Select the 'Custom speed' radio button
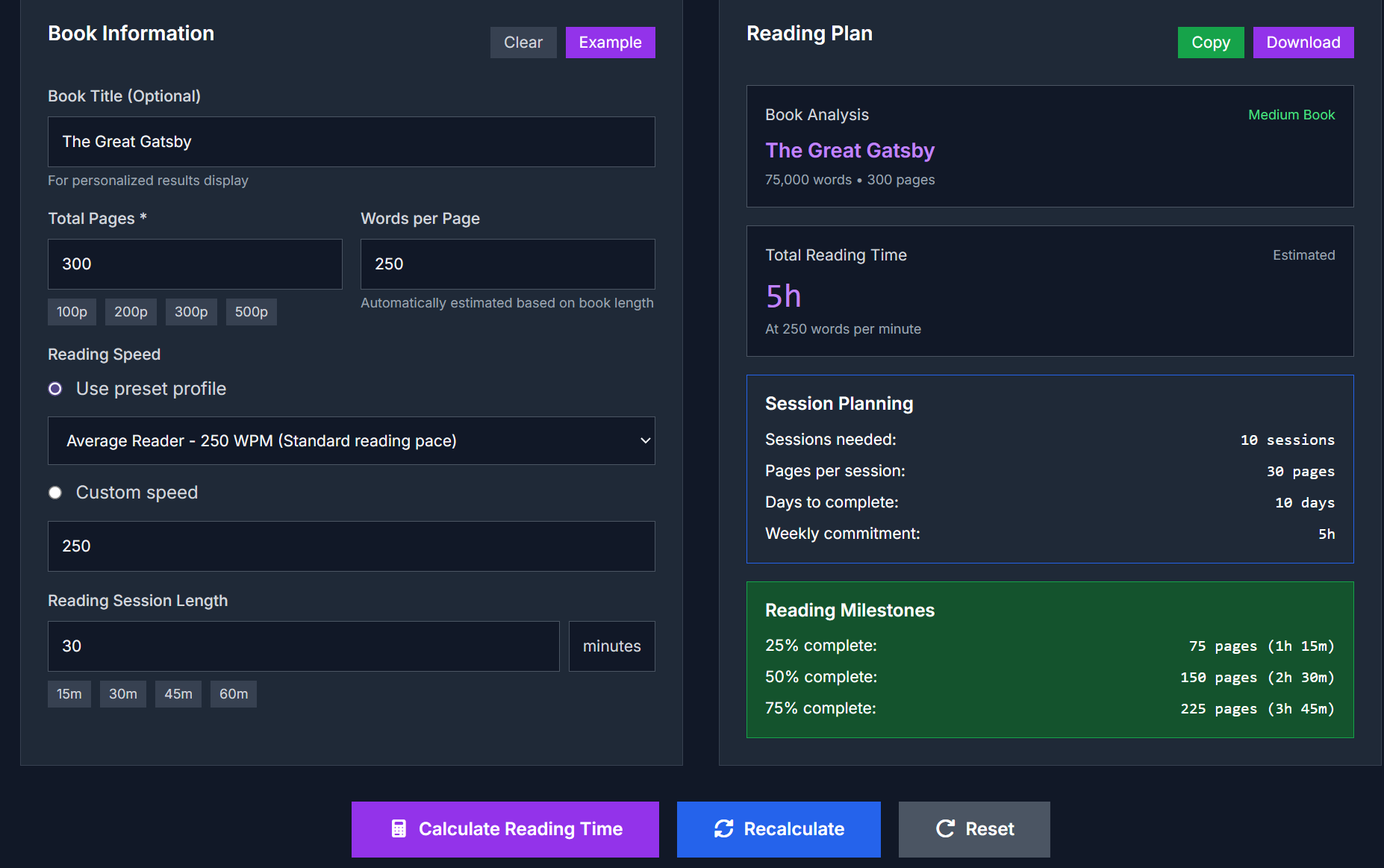 point(55,493)
